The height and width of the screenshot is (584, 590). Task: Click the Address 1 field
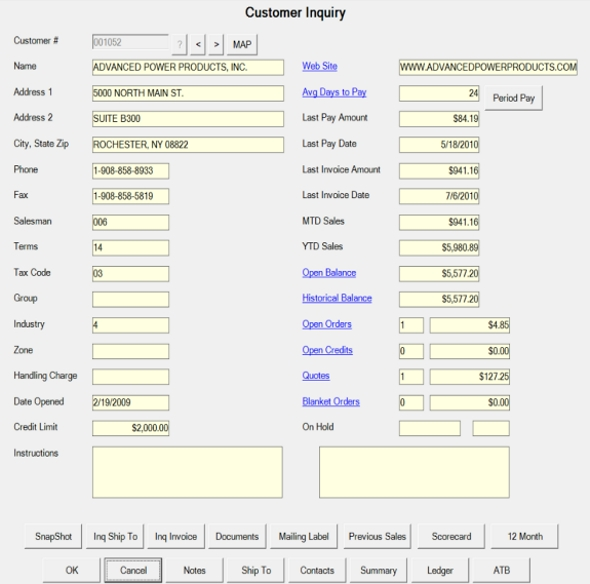tap(188, 93)
